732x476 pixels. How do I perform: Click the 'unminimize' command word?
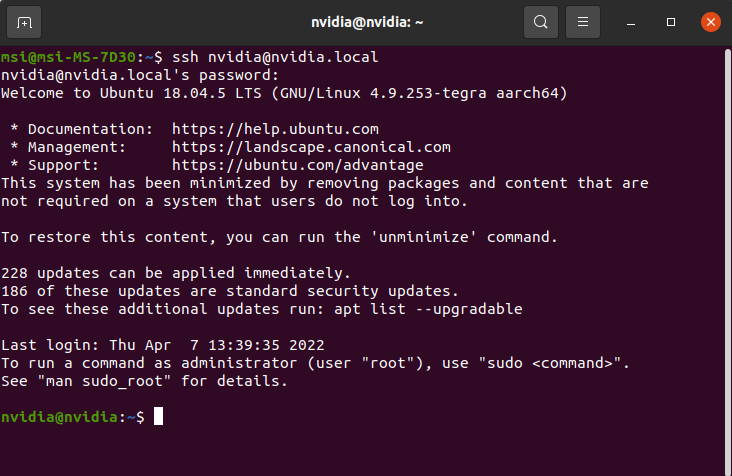point(423,237)
